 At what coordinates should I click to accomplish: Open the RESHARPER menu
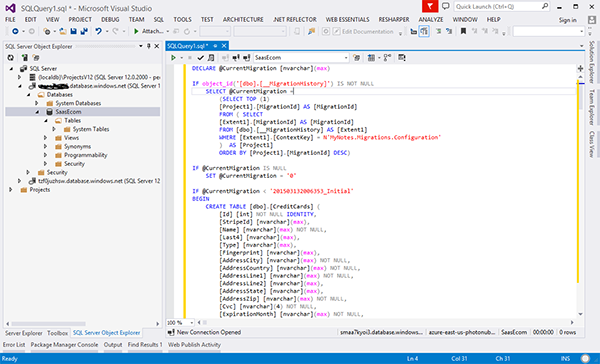point(394,20)
